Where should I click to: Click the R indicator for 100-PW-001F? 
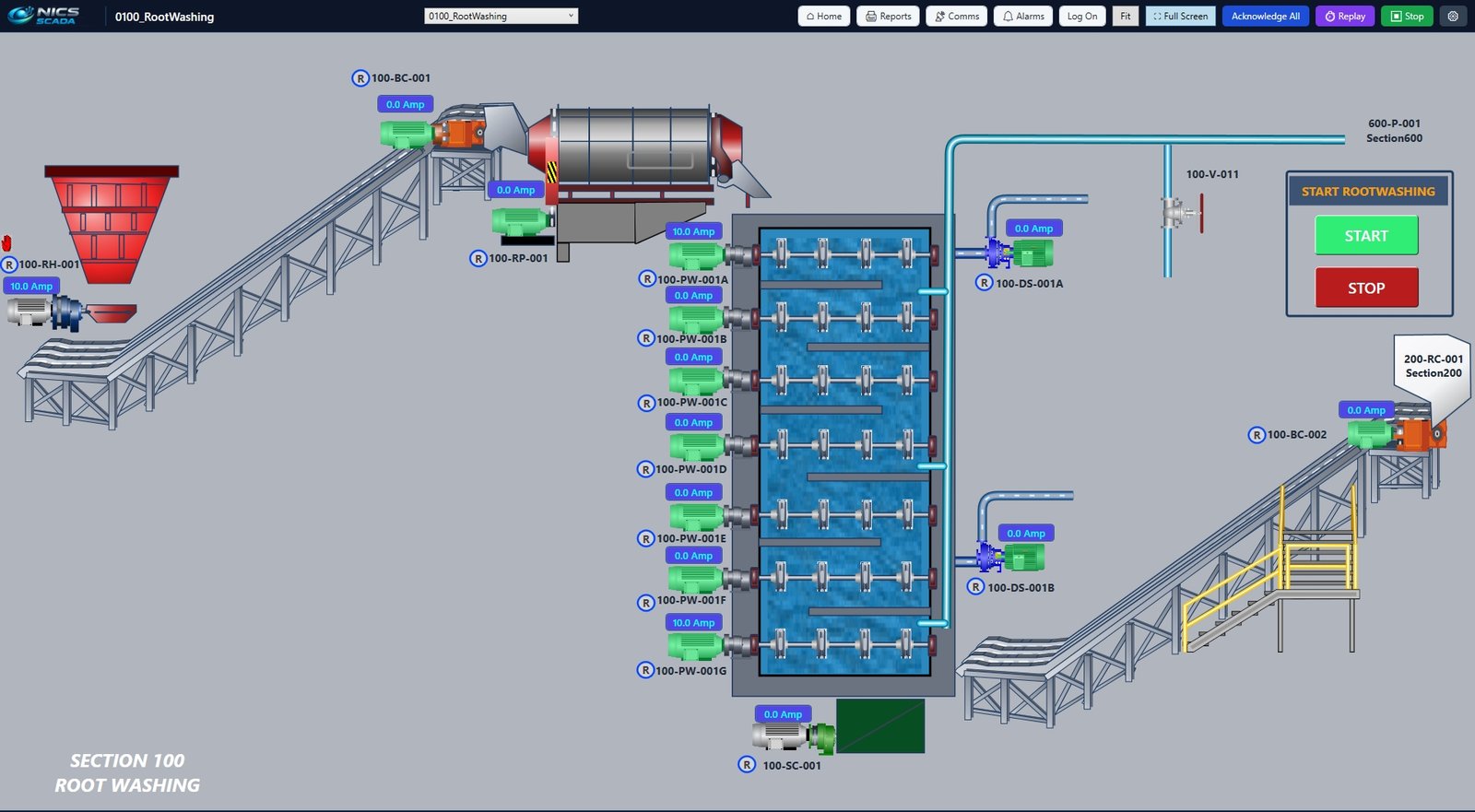646,603
